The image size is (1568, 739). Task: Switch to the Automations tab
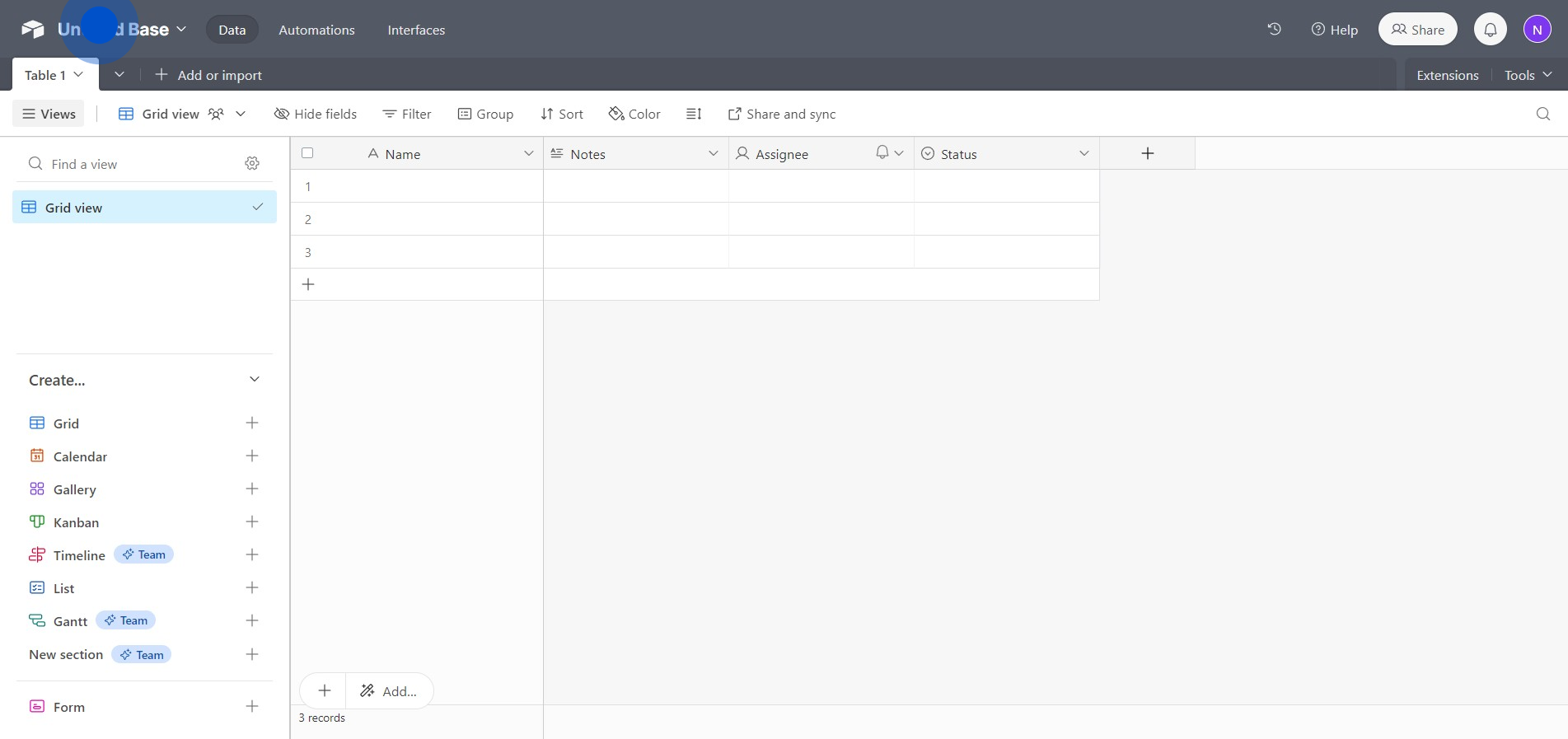[316, 30]
